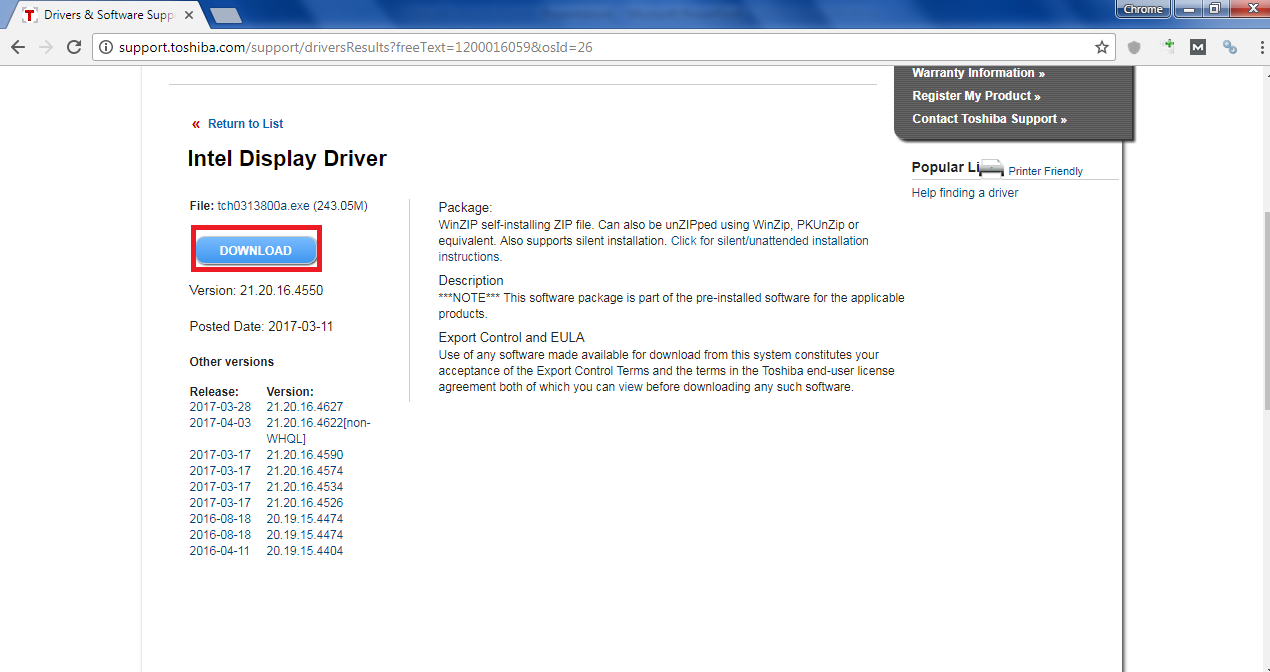Open silent/unattended installation instructions link

pos(653,249)
